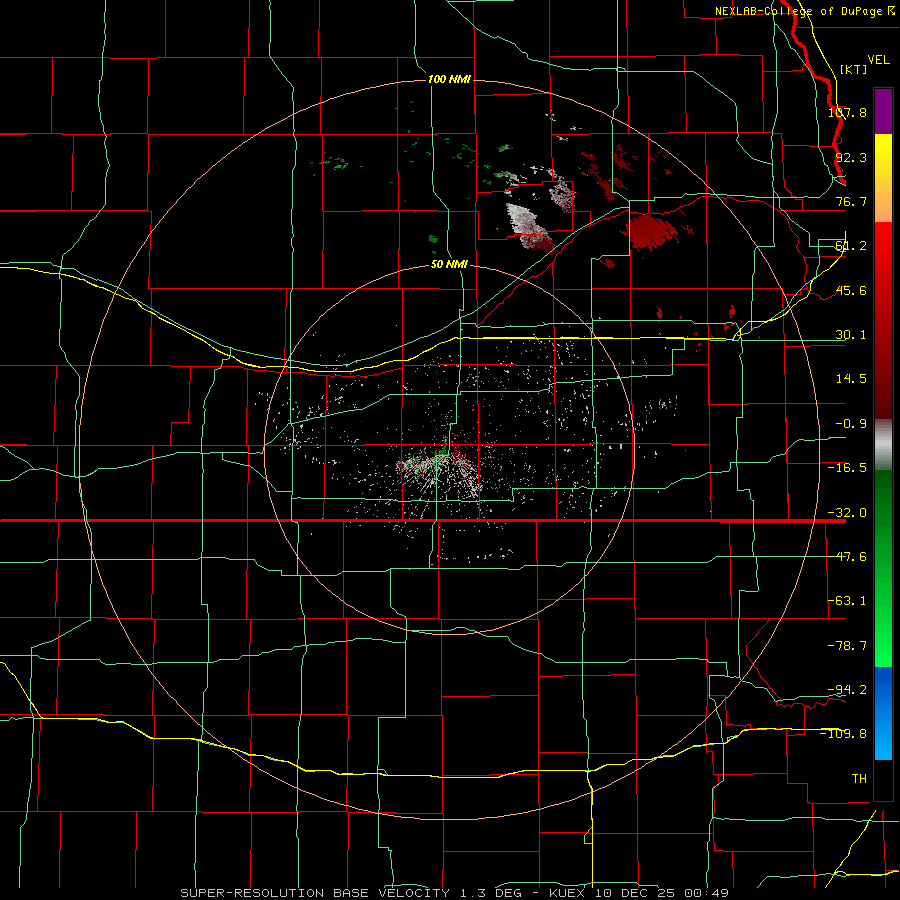Select the -109.8 scale value

point(844,734)
